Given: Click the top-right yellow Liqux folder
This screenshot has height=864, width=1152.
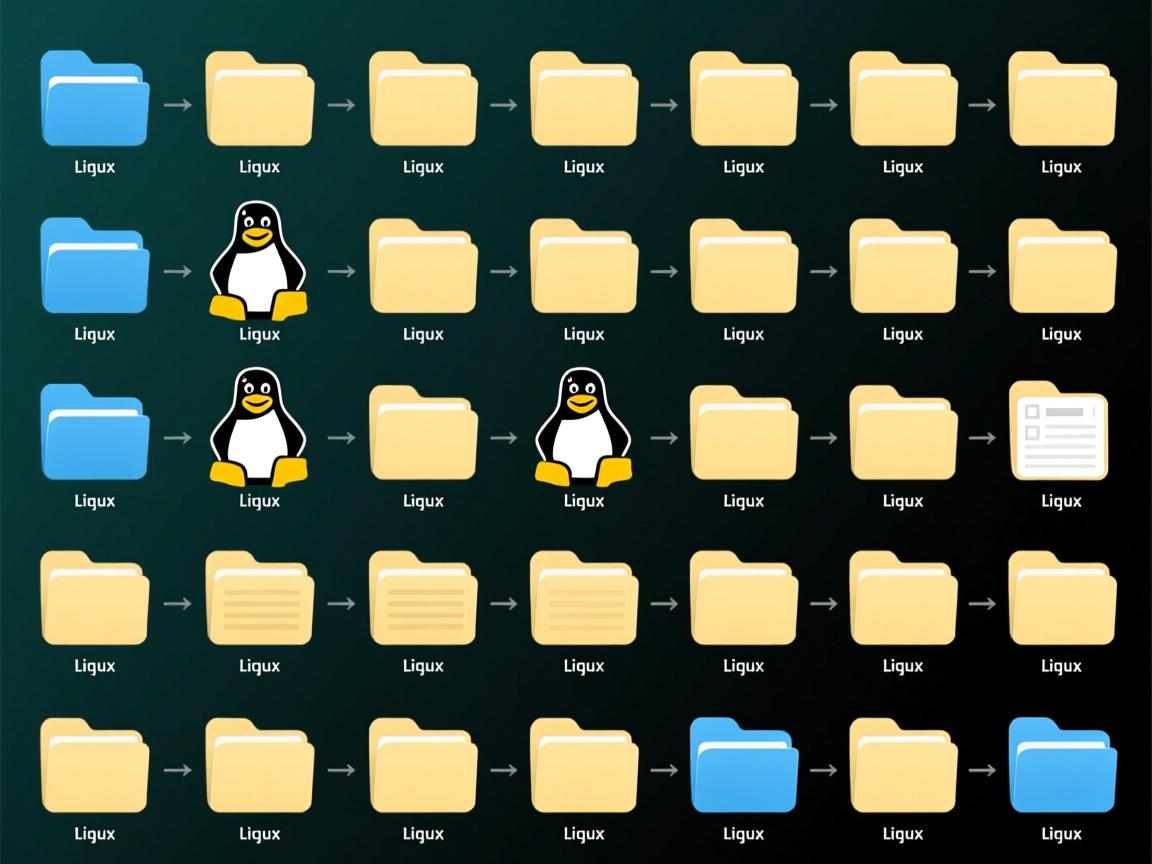Looking at the screenshot, I should [x=1061, y=100].
